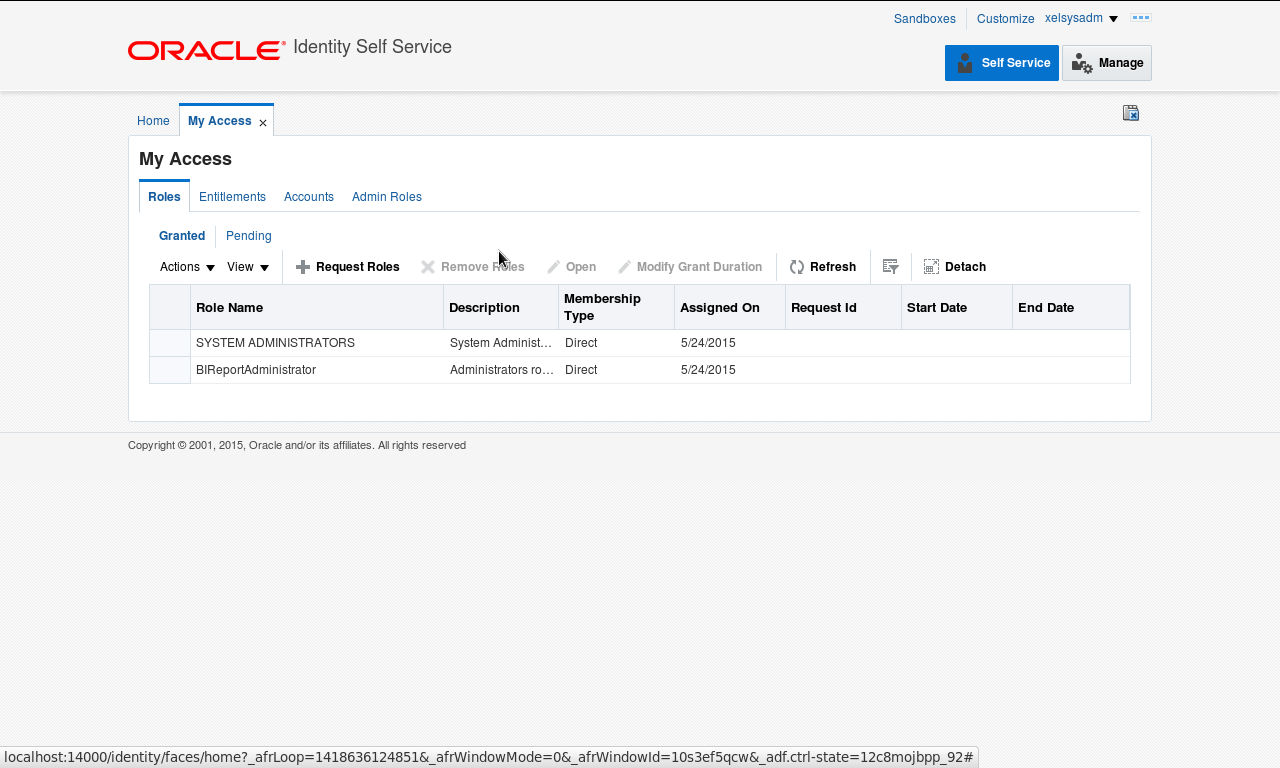Click the close-all-tabs icon above My Access
This screenshot has height=768, width=1280.
[1130, 113]
